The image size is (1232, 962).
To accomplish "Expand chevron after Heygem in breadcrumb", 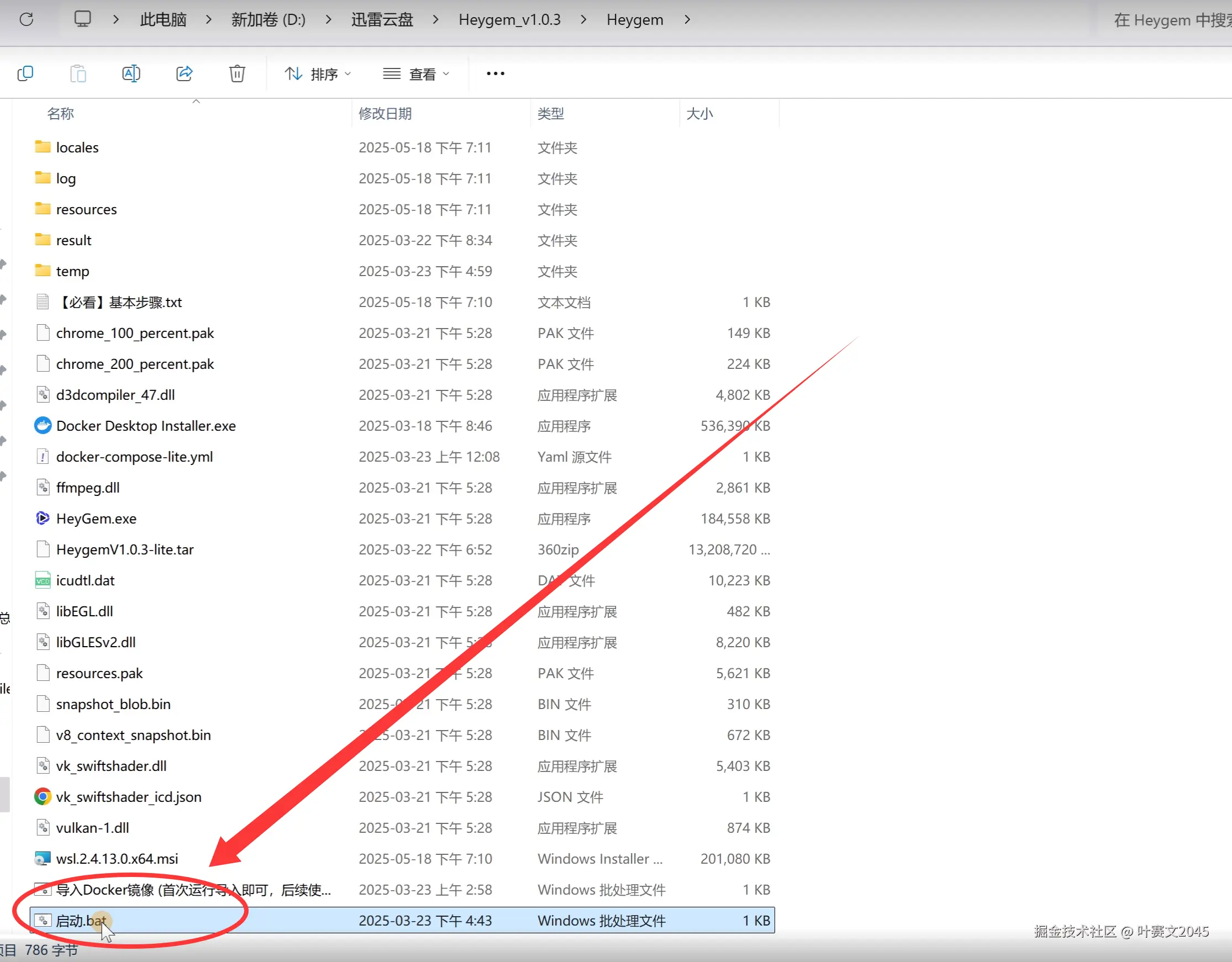I will tap(687, 20).
